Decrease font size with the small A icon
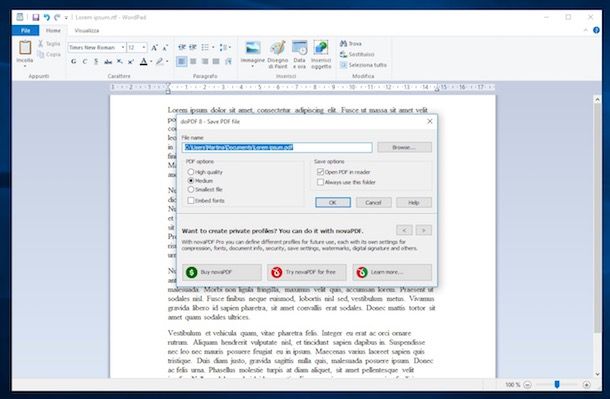Viewport: 610px width, 399px height. (x=165, y=47)
